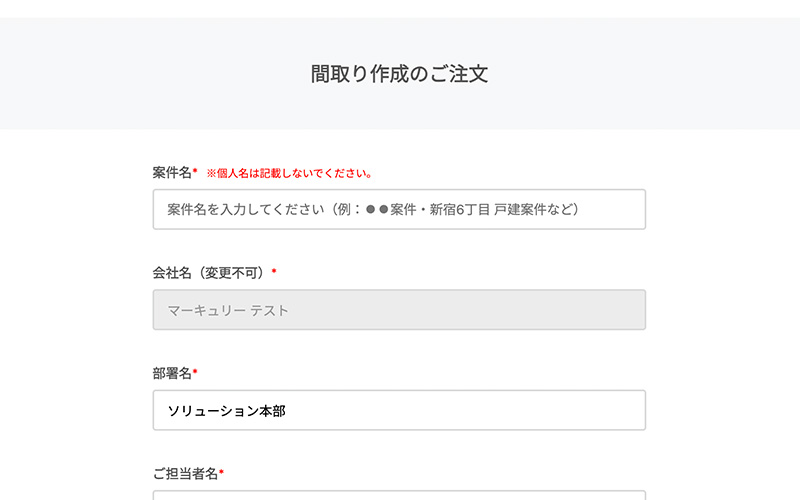
Task: Click the マーキュリー text in company field
Action: [206, 310]
